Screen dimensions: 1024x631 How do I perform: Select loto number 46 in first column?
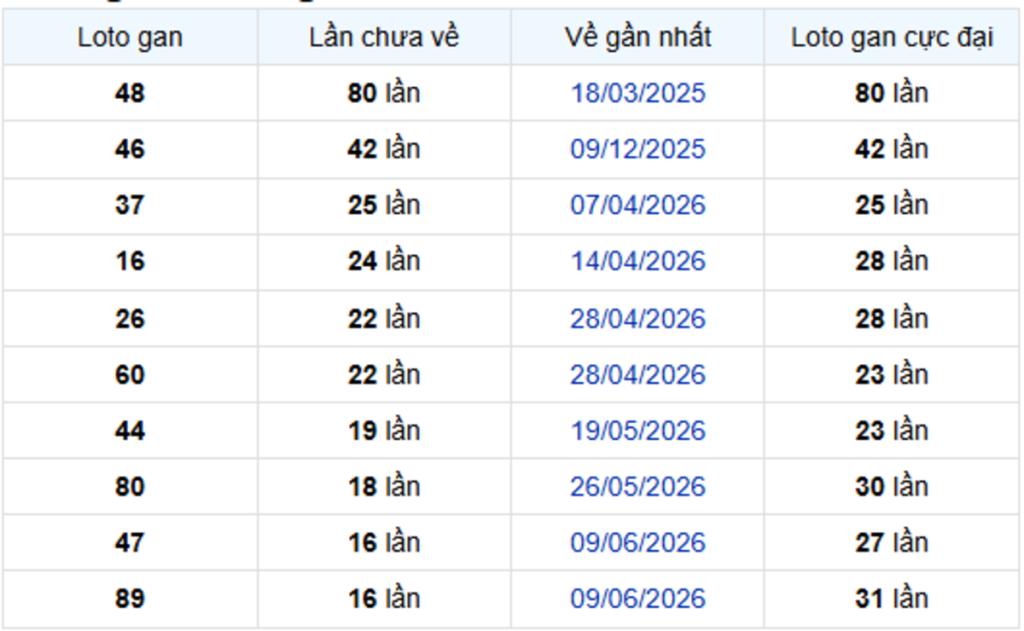tap(130, 149)
